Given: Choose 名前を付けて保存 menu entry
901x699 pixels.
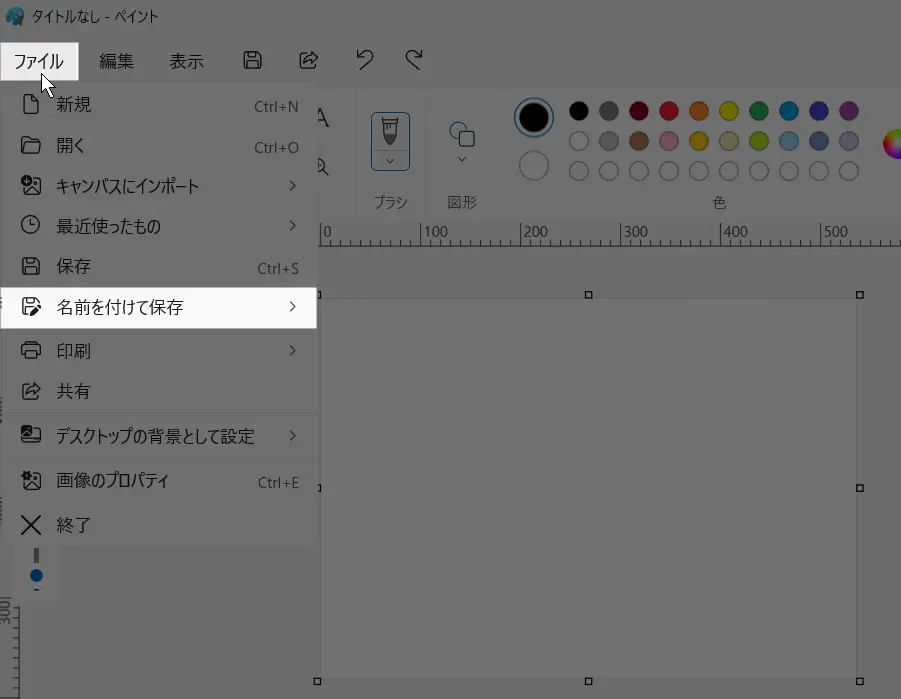Looking at the screenshot, I should 159,308.
